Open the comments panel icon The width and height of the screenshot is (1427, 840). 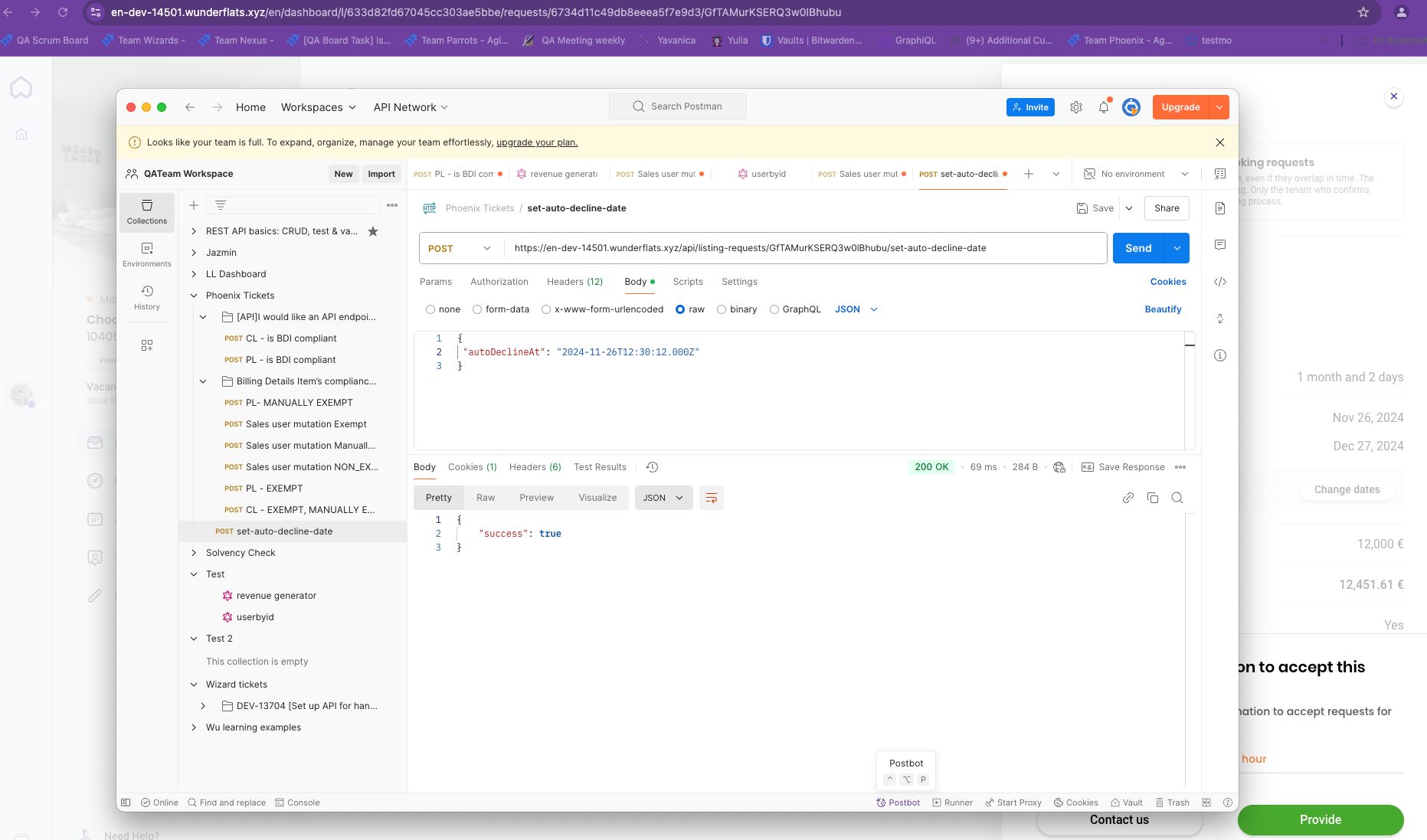pos(1220,245)
